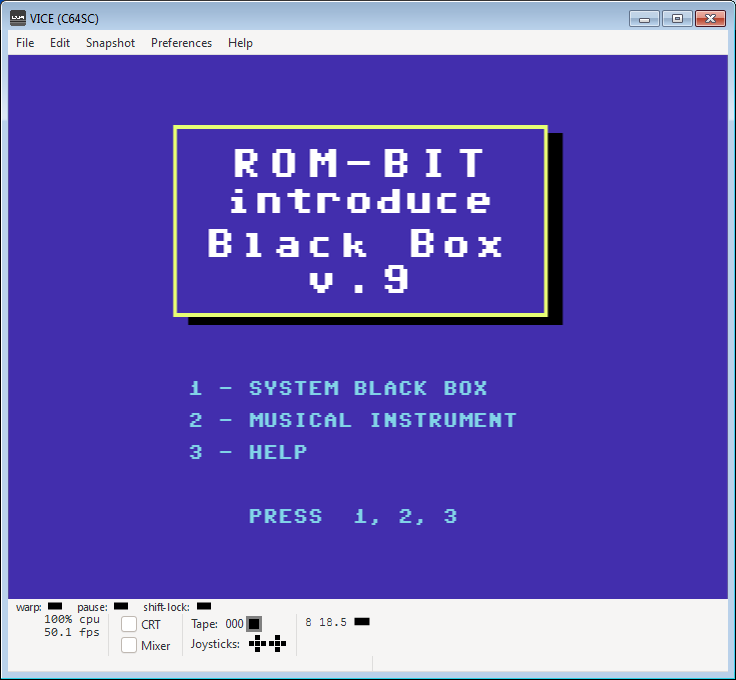Click the 50.1 fps status text

tap(72, 632)
